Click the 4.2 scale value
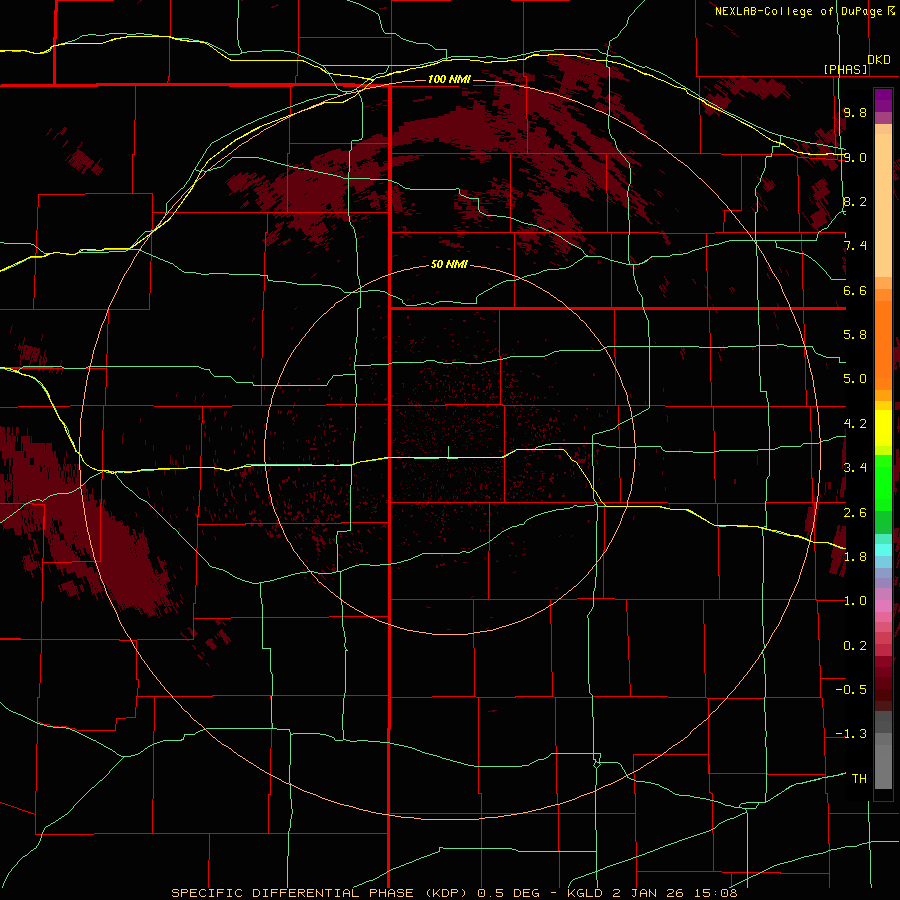Image resolution: width=900 pixels, height=900 pixels. 855,424
